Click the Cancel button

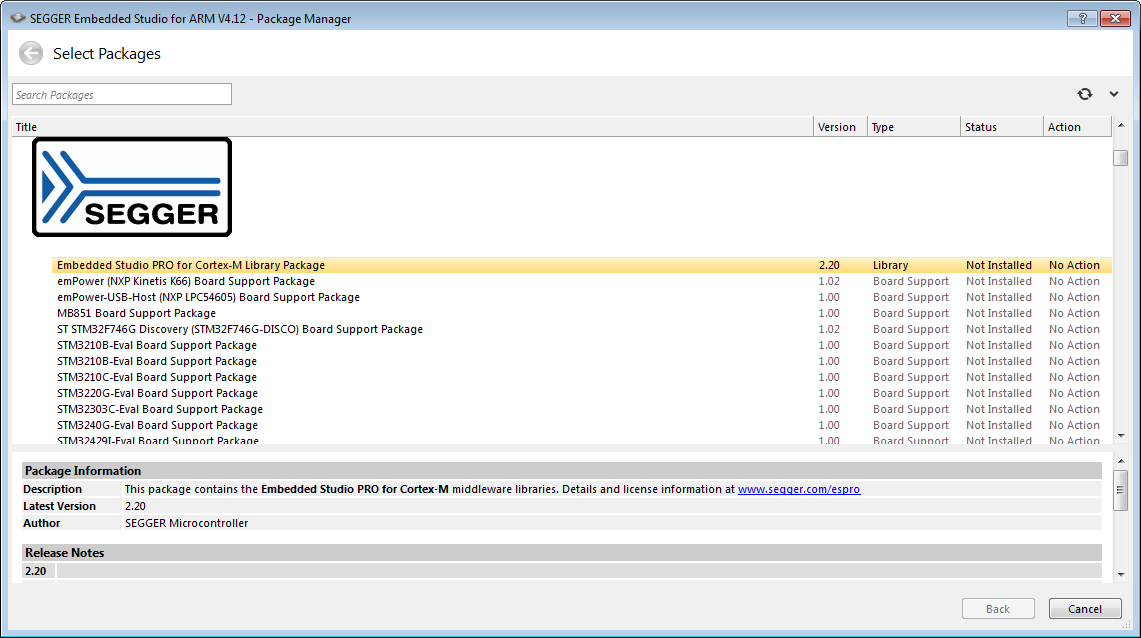point(1084,609)
